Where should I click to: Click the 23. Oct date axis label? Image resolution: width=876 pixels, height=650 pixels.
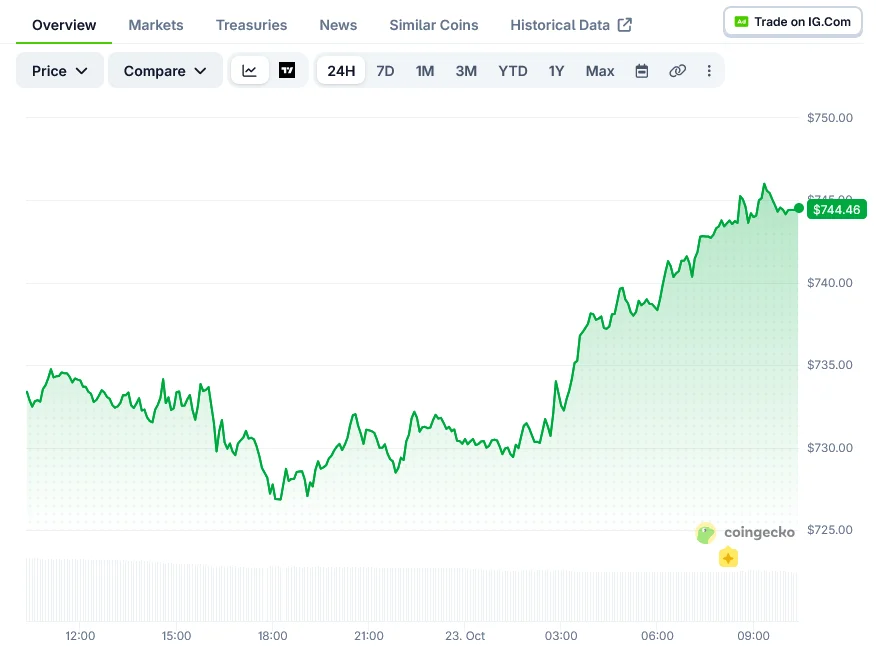[x=465, y=635]
